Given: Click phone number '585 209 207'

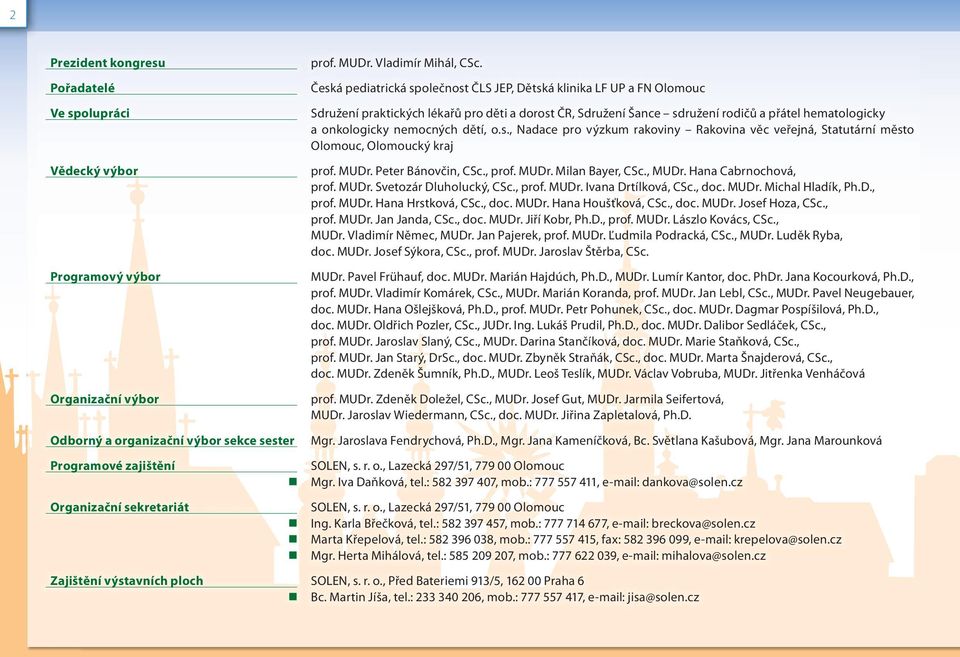Looking at the screenshot, I should tap(481, 556).
